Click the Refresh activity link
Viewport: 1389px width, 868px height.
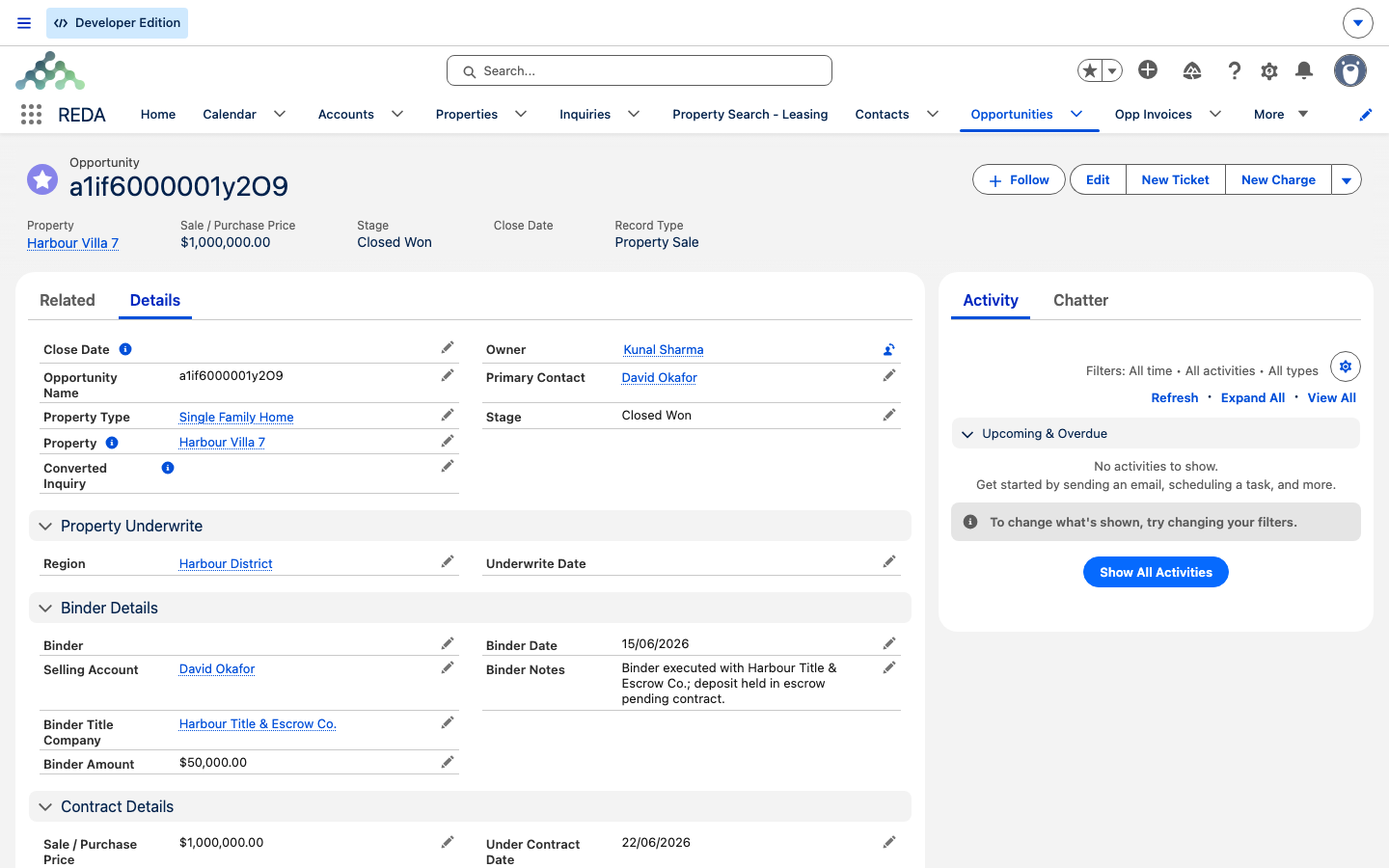[1174, 397]
